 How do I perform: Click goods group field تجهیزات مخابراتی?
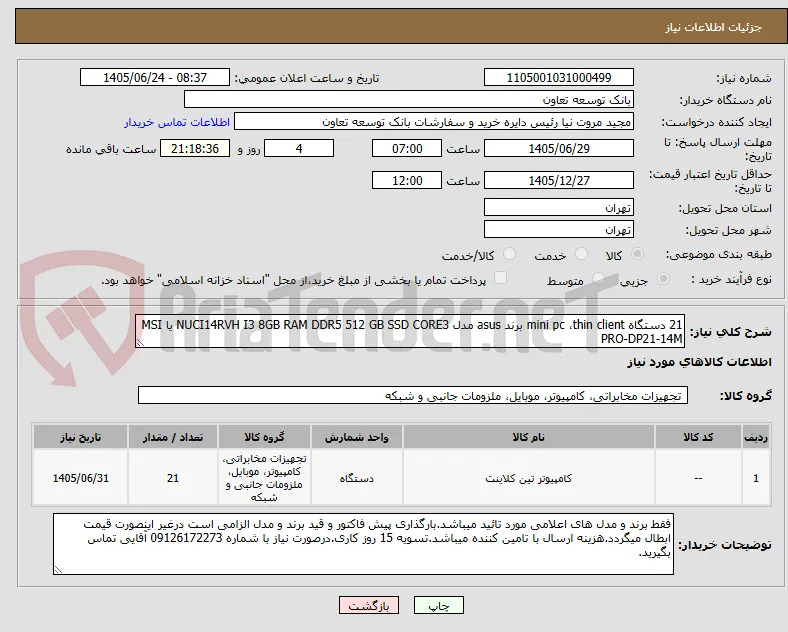click(413, 395)
